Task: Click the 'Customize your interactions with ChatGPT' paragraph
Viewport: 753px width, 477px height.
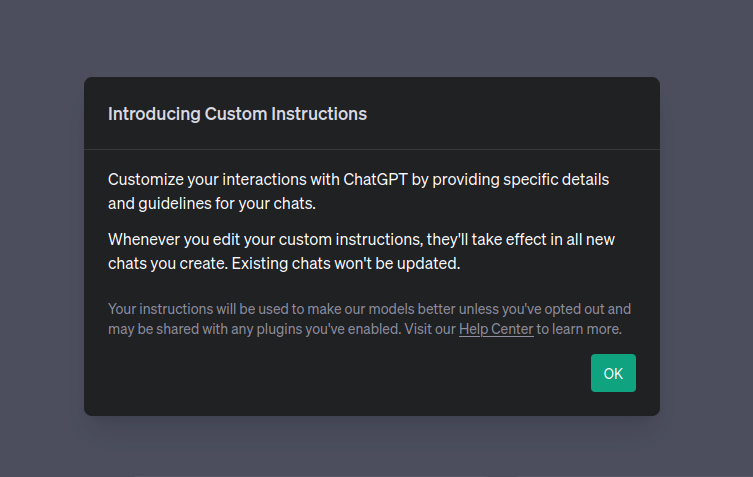Action: tap(358, 191)
